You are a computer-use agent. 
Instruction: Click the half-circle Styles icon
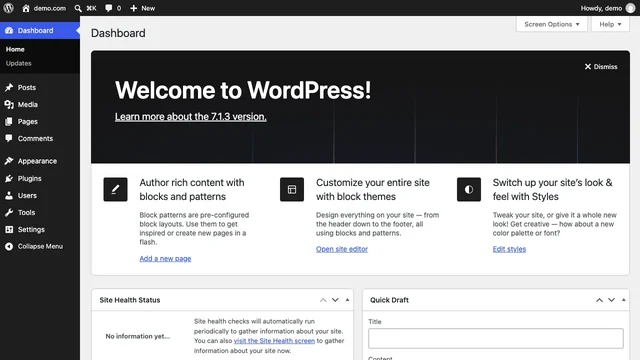(x=469, y=189)
